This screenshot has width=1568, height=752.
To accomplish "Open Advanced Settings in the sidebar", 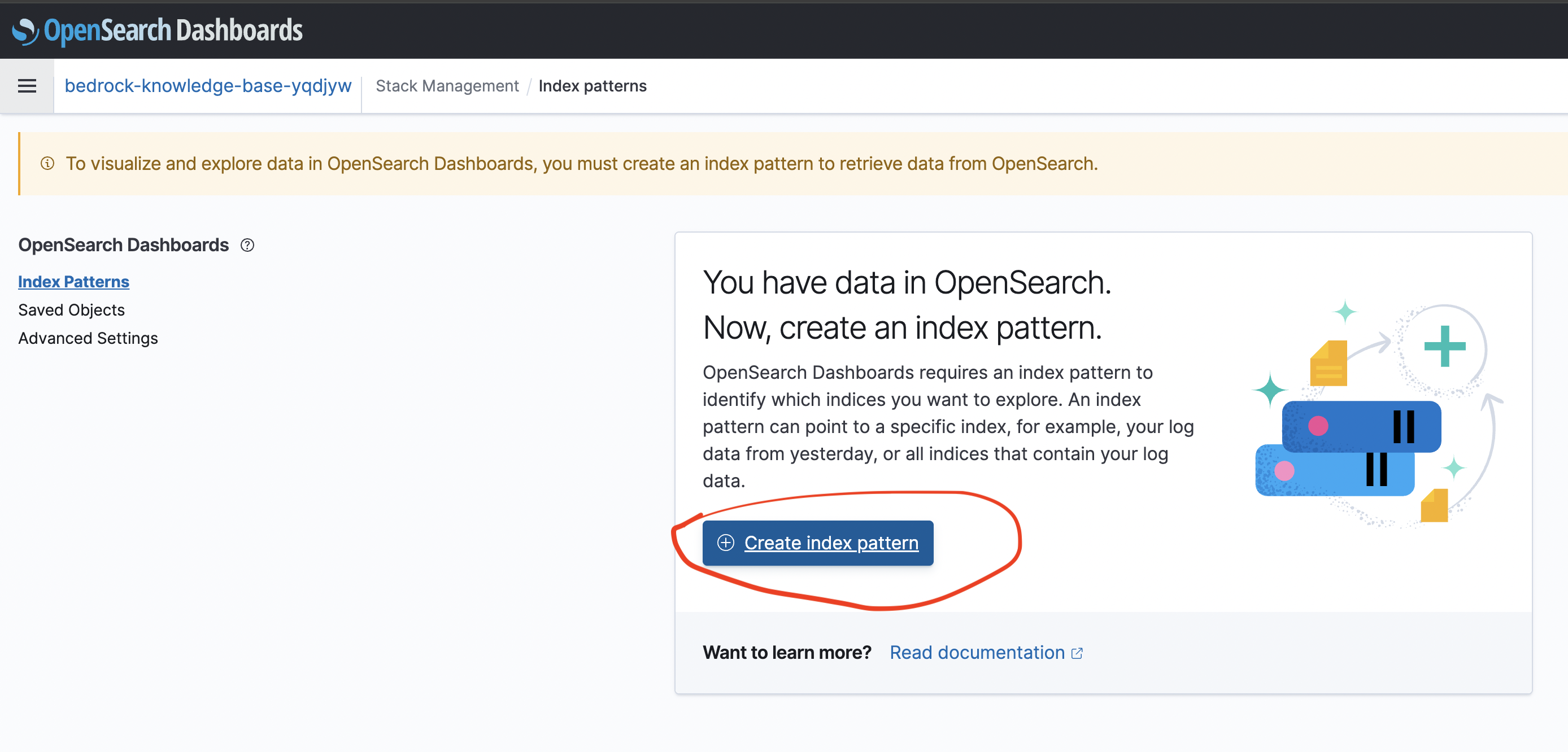I will (88, 338).
